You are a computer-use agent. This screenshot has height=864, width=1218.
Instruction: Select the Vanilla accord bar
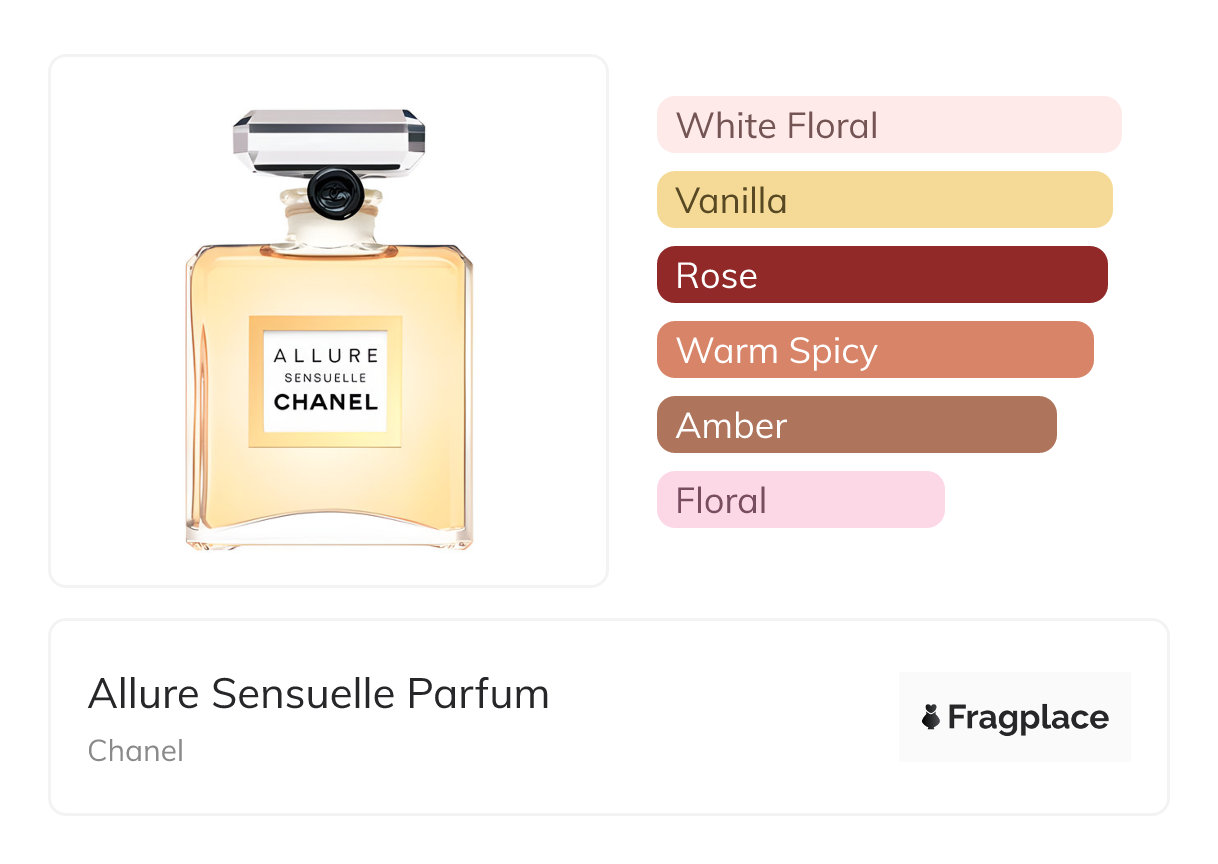[x=884, y=200]
